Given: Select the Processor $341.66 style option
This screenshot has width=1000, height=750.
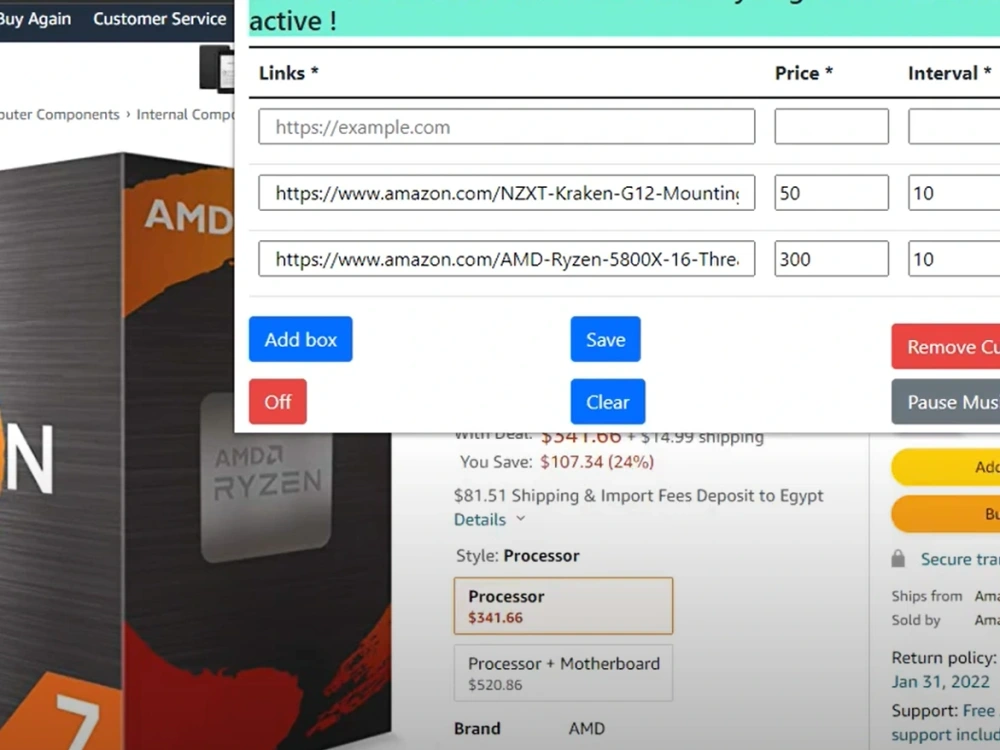Looking at the screenshot, I should (563, 606).
